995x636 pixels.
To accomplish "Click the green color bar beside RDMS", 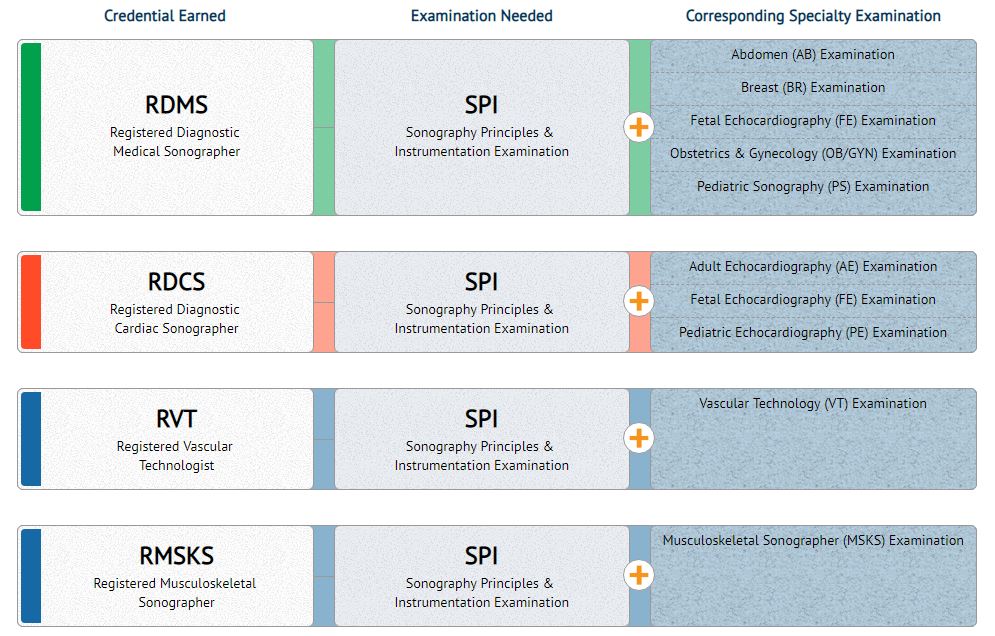I will coord(31,127).
